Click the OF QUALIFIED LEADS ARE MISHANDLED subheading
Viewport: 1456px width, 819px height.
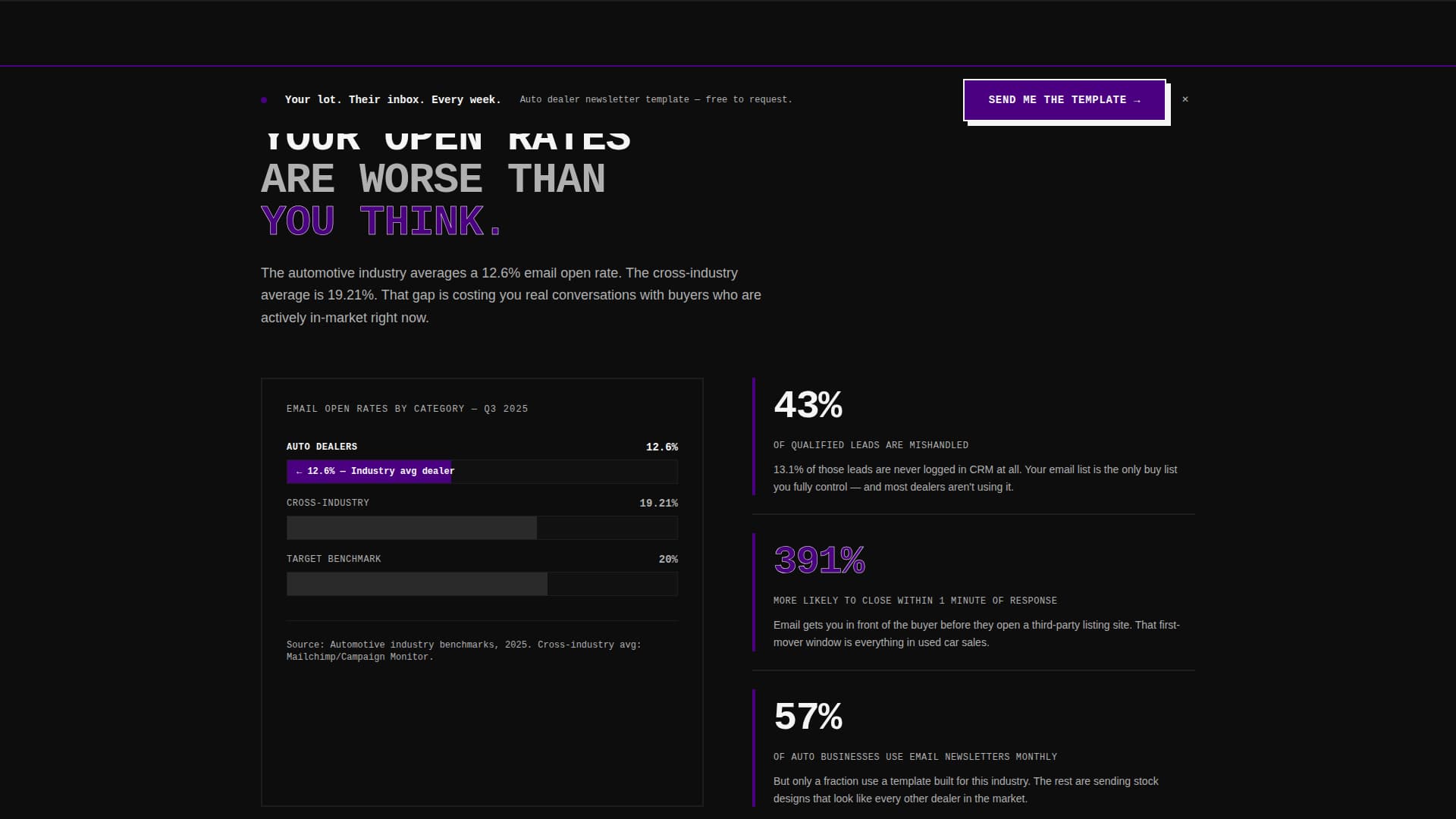[871, 445]
